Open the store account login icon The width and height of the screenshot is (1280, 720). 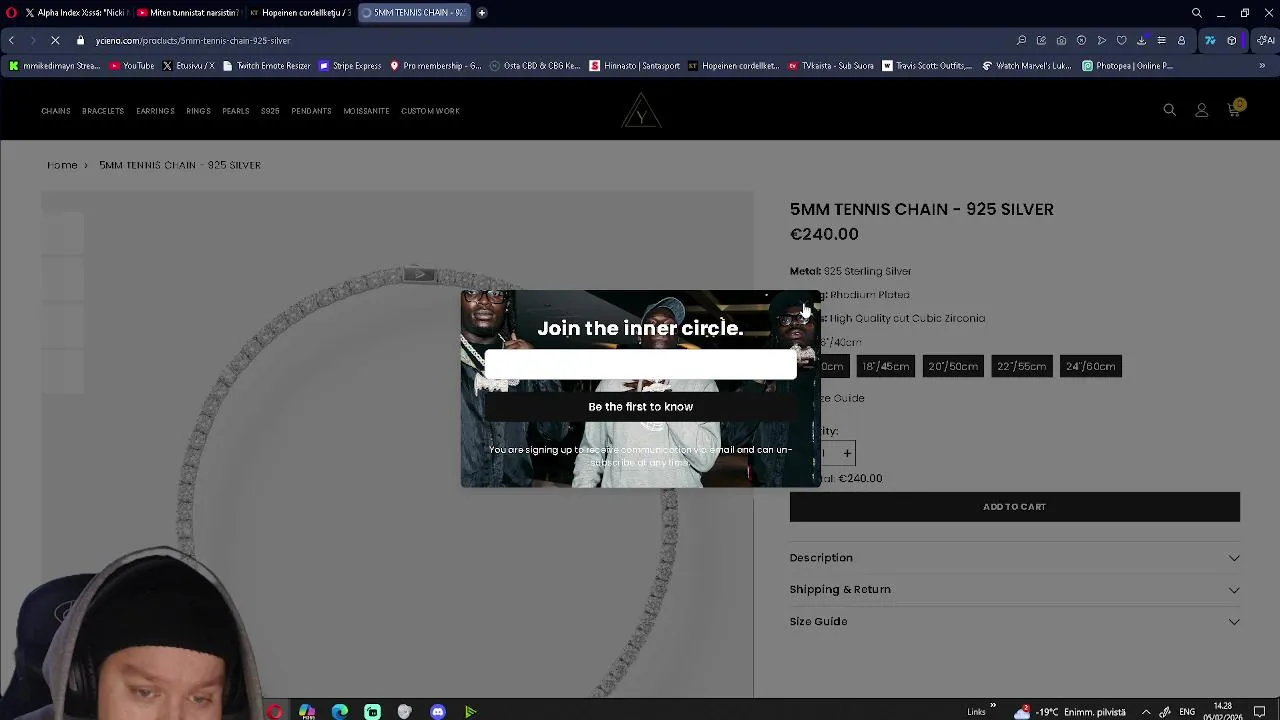click(x=1202, y=110)
